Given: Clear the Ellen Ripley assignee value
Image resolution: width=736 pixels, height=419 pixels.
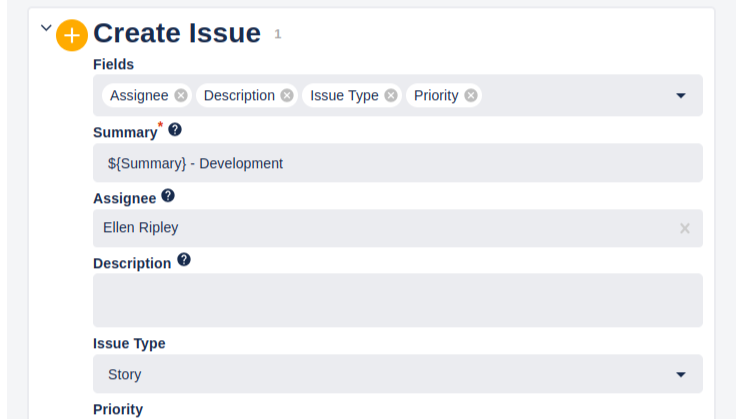Looking at the screenshot, I should pyautogui.click(x=685, y=228).
